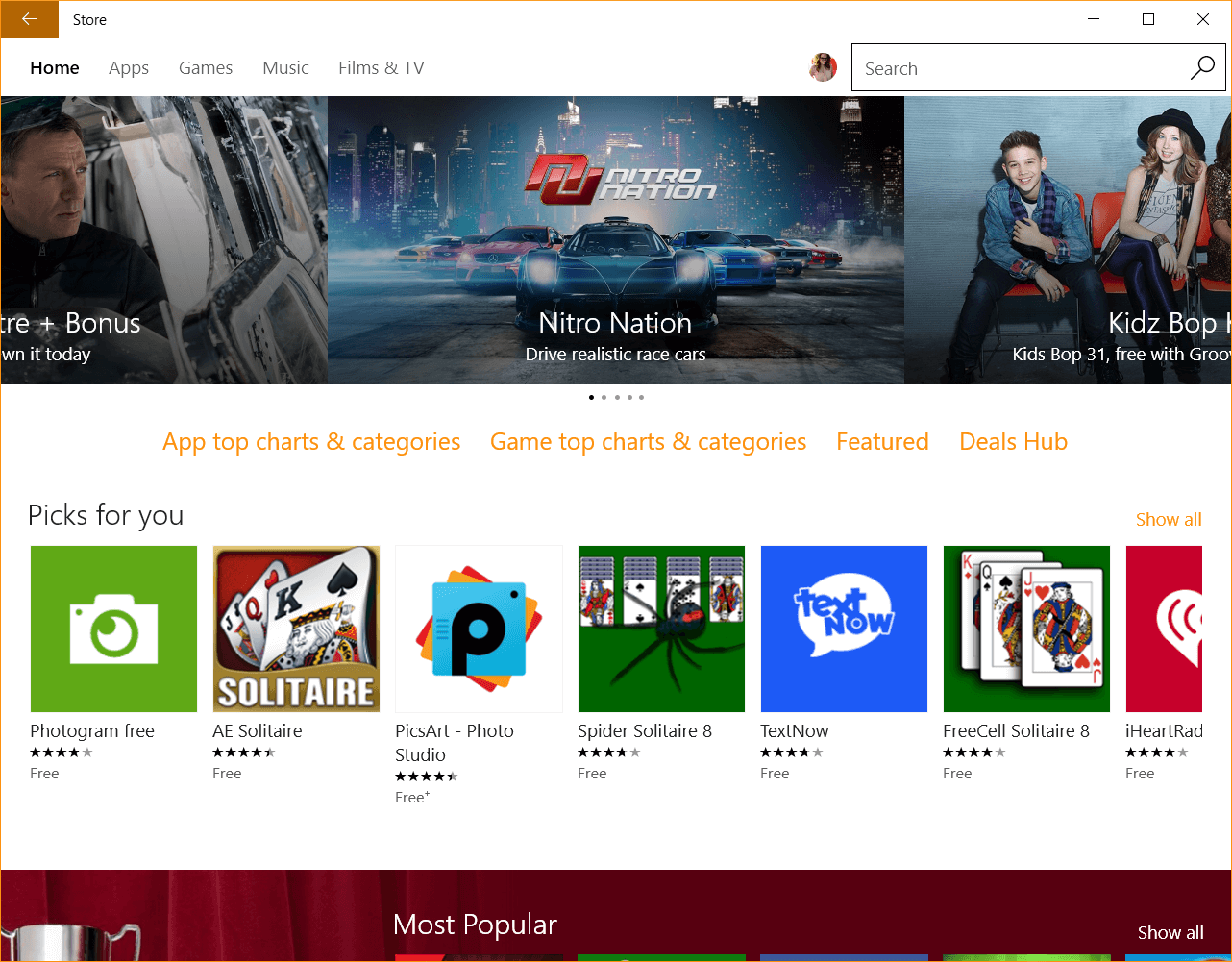Click the "Spider Solitaire 8" title text
The width and height of the screenshot is (1232, 962).
[x=645, y=731]
